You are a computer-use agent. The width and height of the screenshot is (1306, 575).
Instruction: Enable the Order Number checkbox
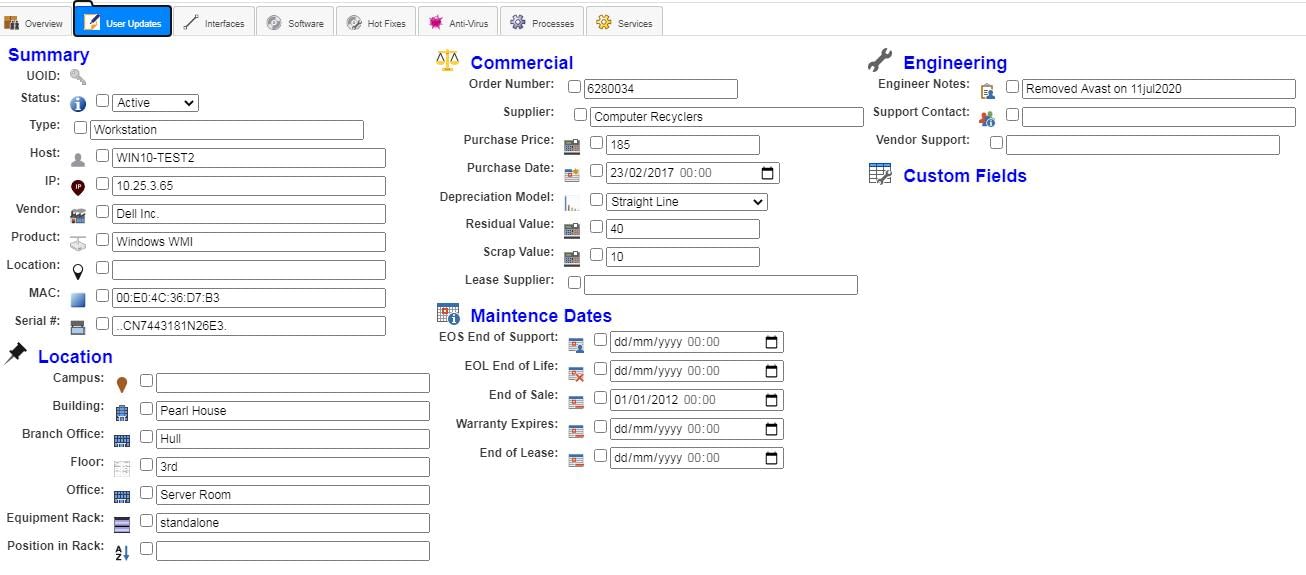575,87
